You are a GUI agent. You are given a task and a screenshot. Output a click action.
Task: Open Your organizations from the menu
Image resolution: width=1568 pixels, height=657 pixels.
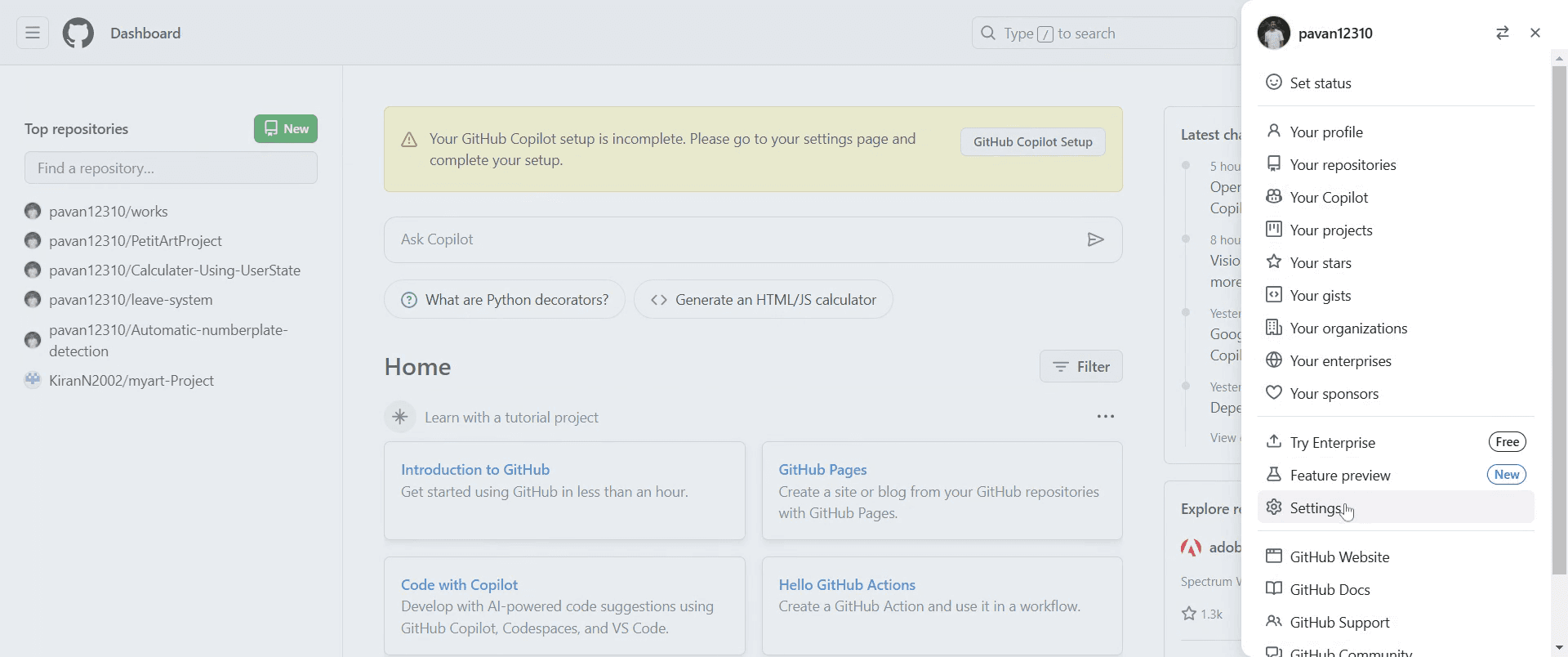[1348, 328]
